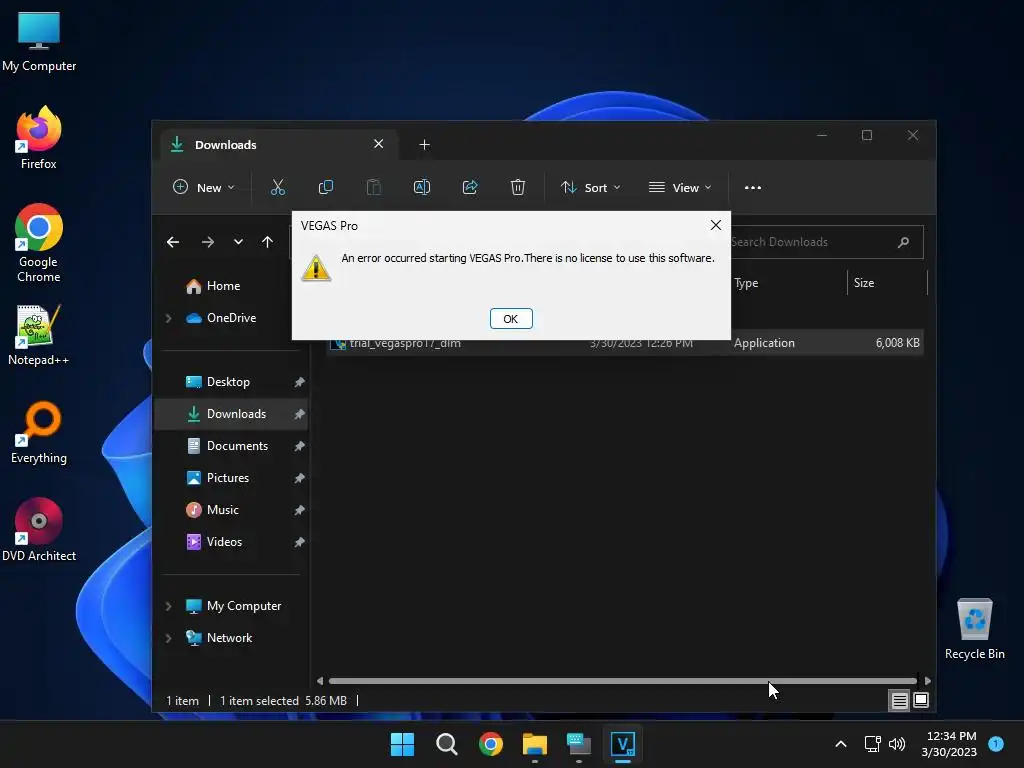Viewport: 1024px width, 768px height.
Task: Click the DVD Architect desktop shortcut
Action: point(39,530)
